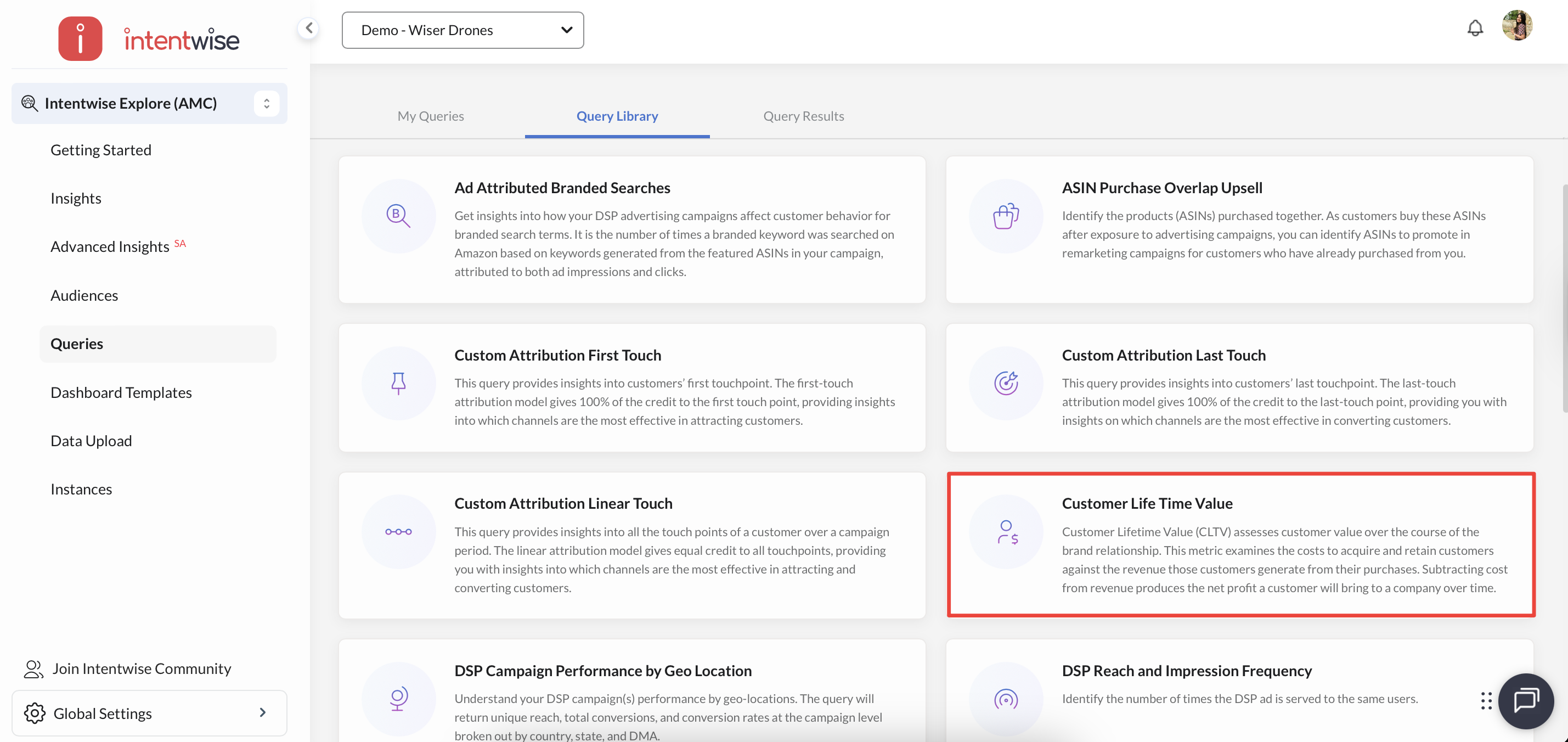Click the Customer Life Time Value person-dollar icon
1568x742 pixels.
(x=1006, y=532)
